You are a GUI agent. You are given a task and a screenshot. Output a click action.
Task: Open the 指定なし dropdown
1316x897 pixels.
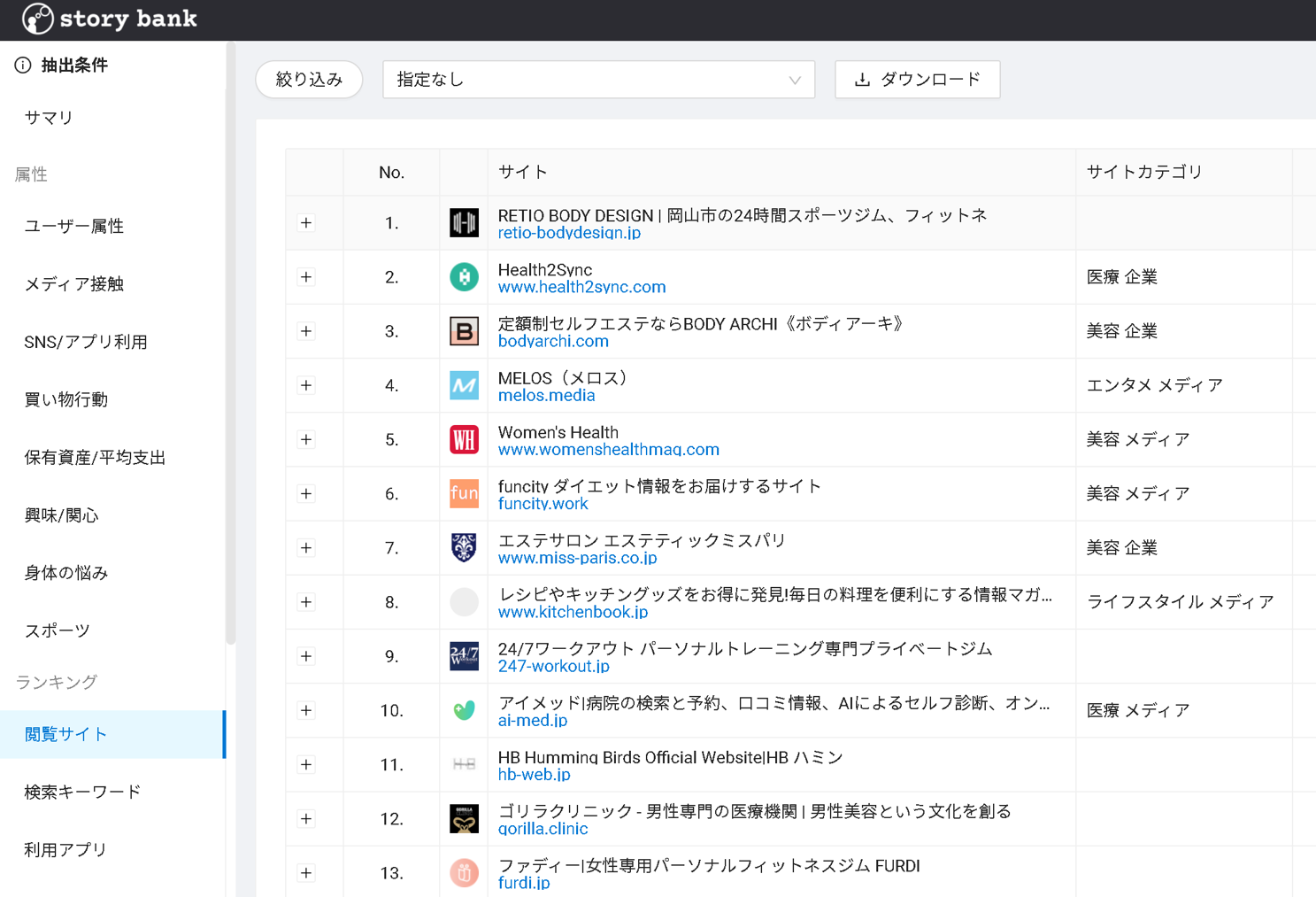pos(598,80)
